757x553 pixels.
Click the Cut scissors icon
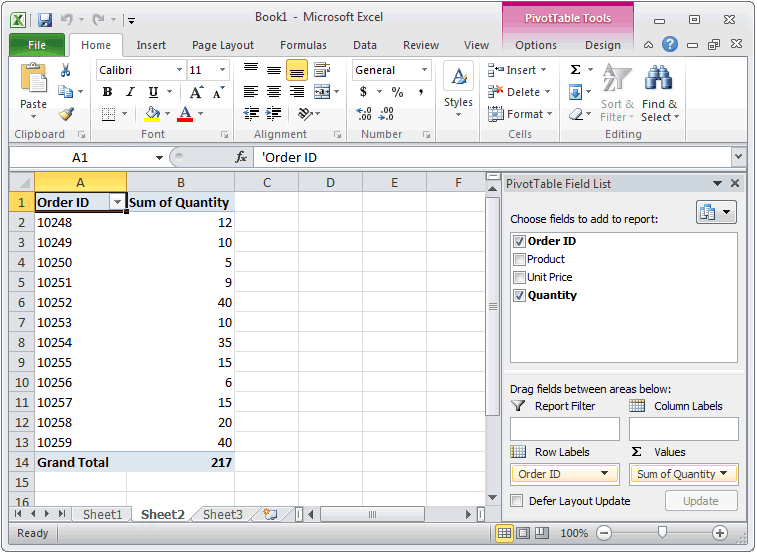[x=65, y=70]
